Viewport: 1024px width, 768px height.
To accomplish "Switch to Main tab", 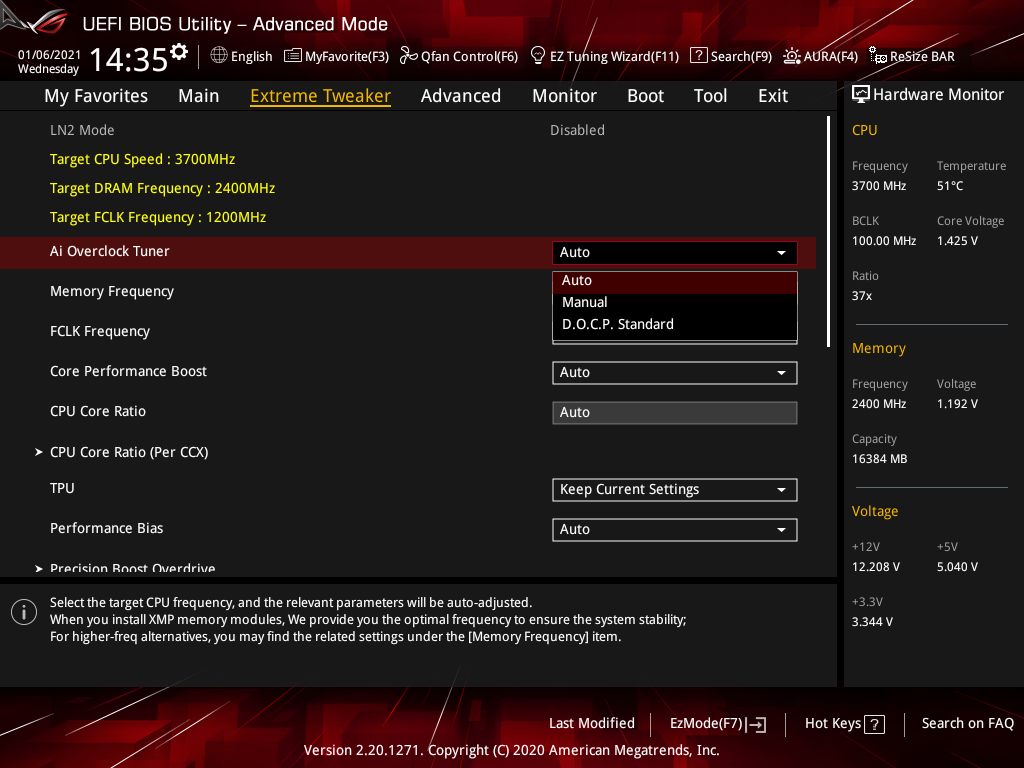I will [x=199, y=96].
